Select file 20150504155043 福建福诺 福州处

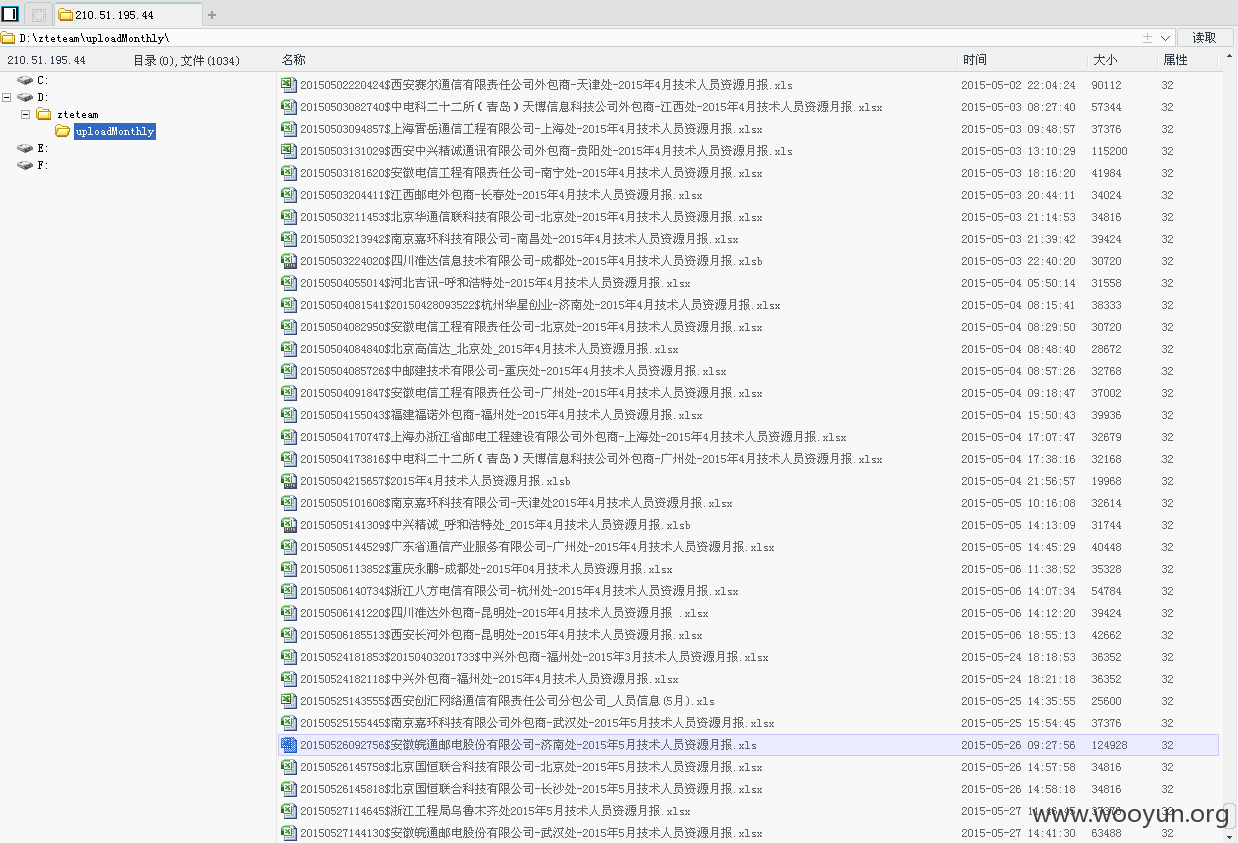[x=501, y=415]
